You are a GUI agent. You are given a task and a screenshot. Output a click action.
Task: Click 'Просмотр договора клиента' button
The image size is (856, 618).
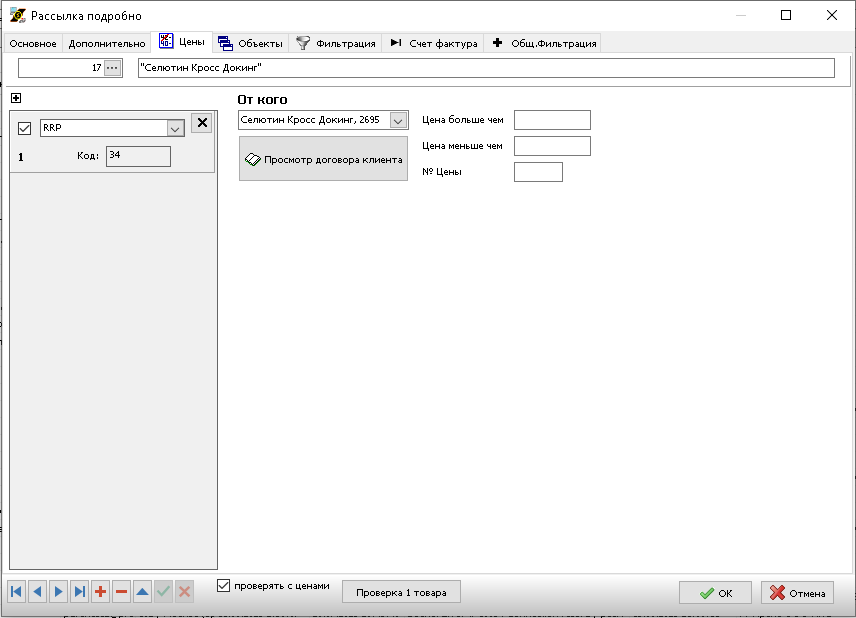323,159
